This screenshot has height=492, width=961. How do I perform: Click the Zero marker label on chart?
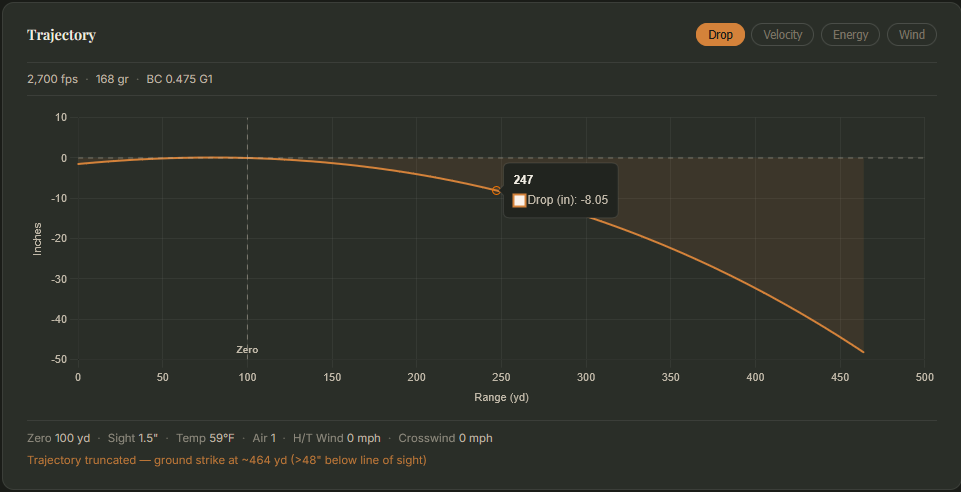tap(247, 350)
